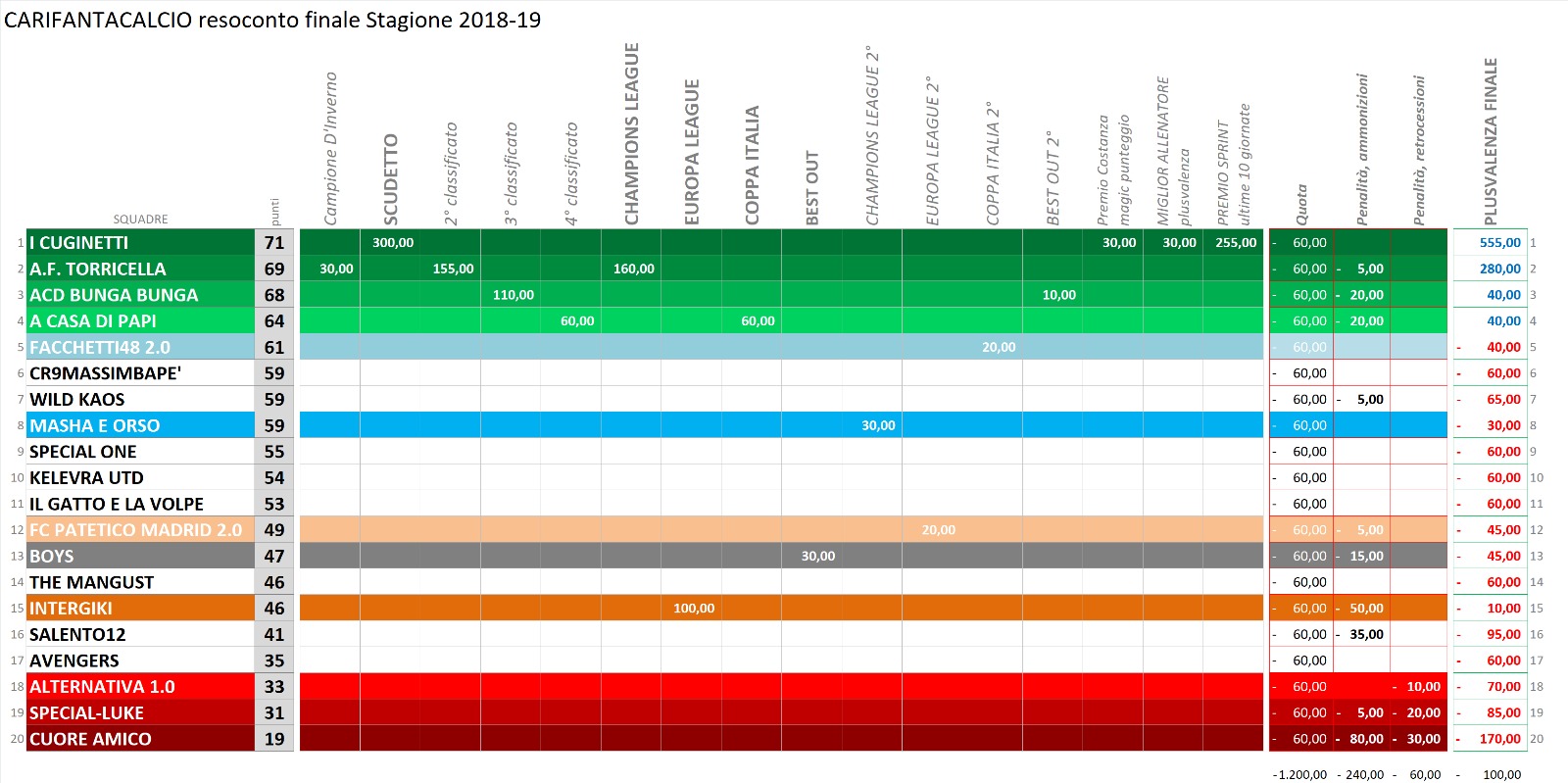1568x783 pixels.
Task: Select the SCUDETTO column header
Action: coord(390,179)
